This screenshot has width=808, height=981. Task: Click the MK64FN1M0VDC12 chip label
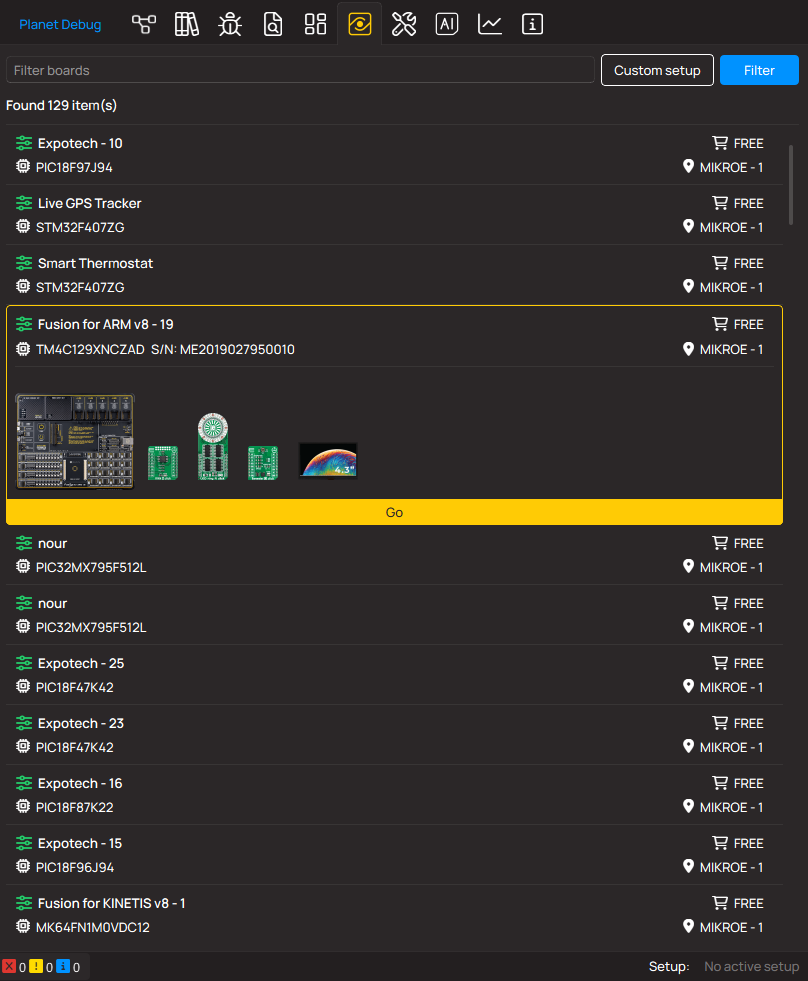coord(93,928)
